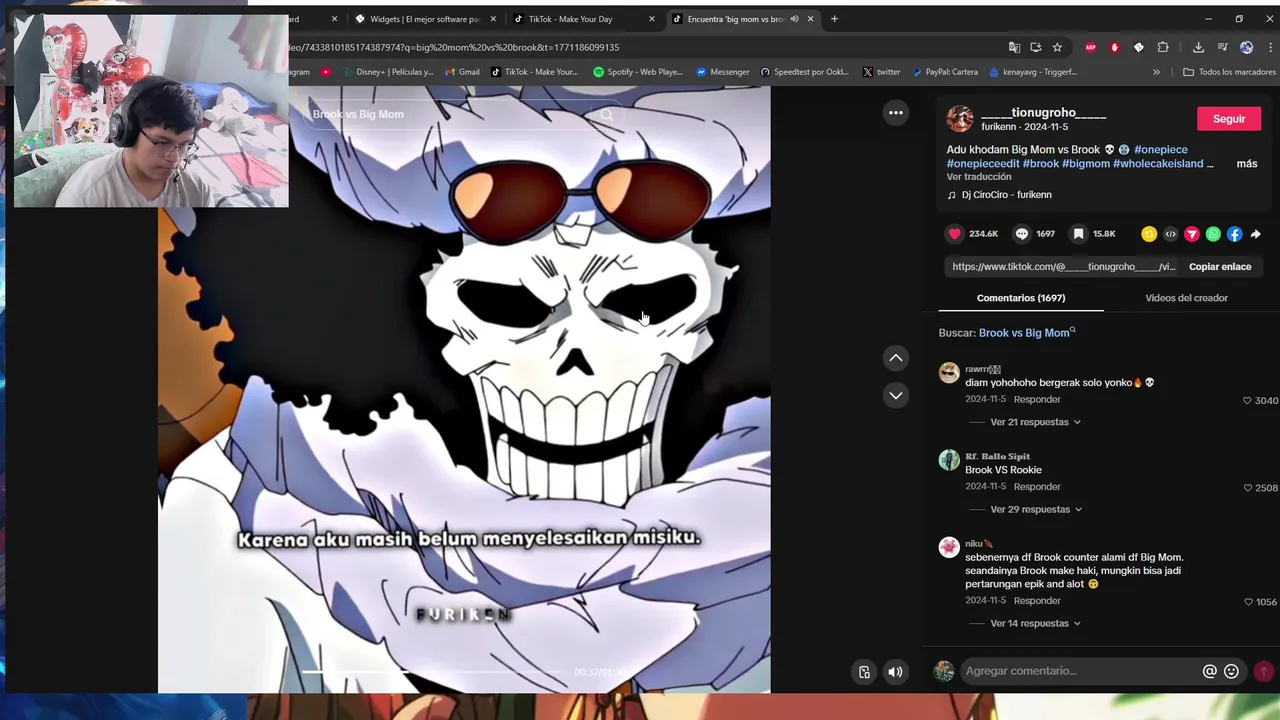Send to friends with red paper-plane icon

(1192, 234)
